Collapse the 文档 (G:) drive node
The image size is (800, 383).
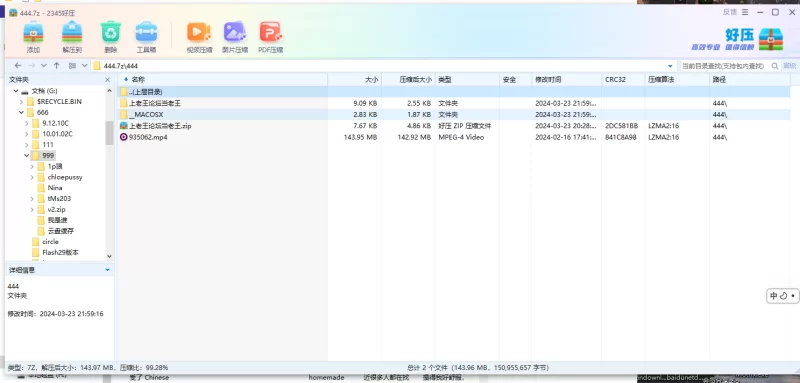pyautogui.click(x=15, y=91)
